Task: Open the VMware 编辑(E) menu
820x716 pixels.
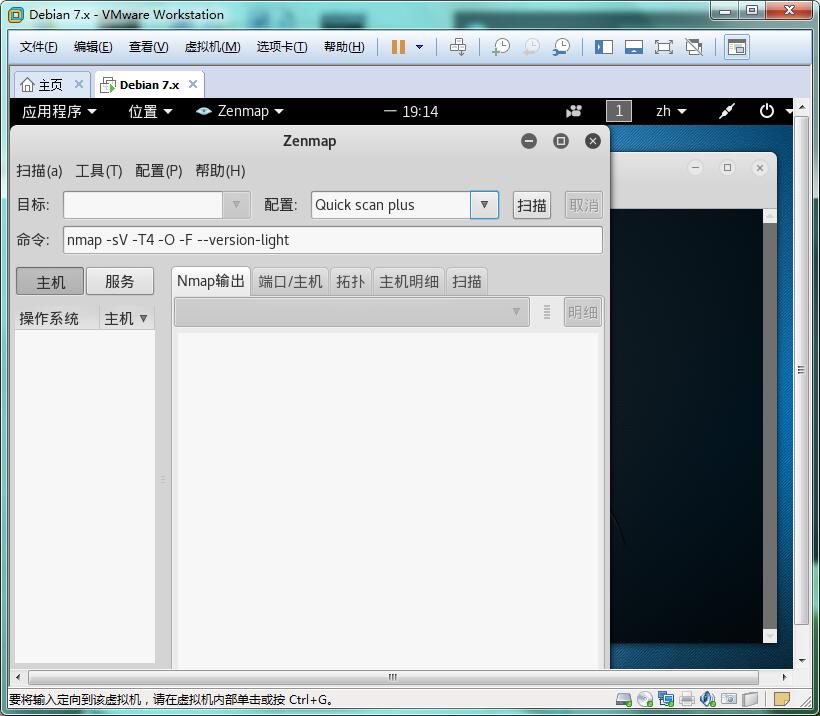Action: point(93,47)
